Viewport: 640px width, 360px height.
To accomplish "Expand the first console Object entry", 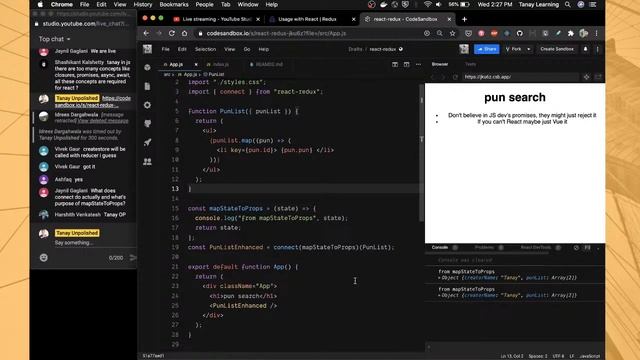I will coord(440,278).
